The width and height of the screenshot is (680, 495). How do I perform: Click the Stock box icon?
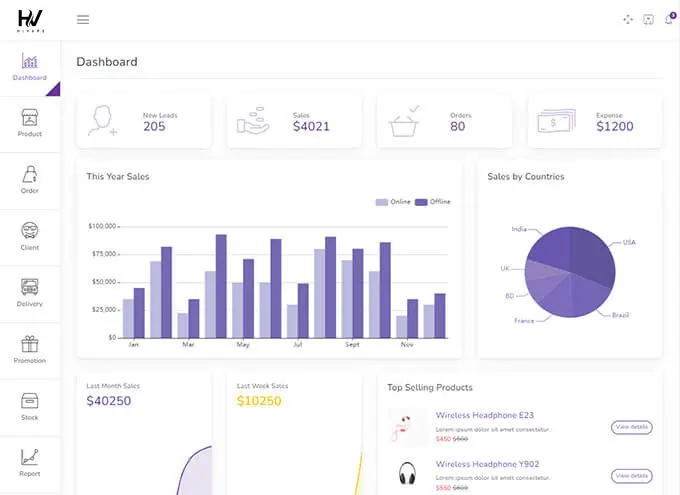pos(29,401)
